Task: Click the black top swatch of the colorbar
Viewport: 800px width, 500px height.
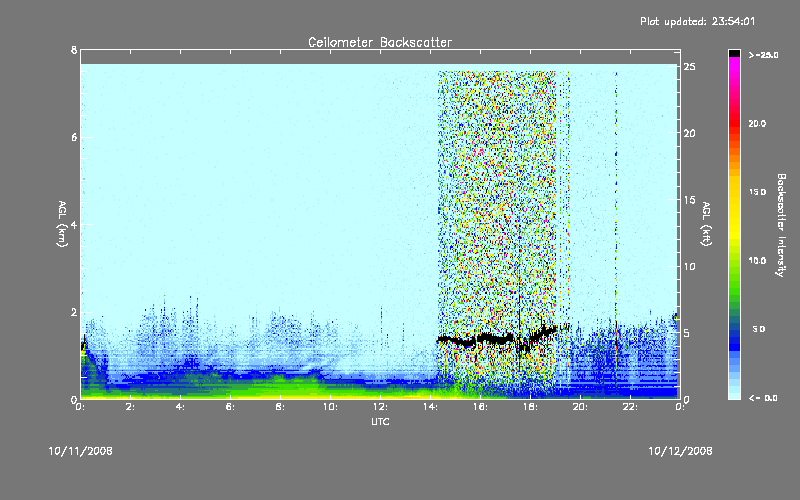Action: (734, 53)
